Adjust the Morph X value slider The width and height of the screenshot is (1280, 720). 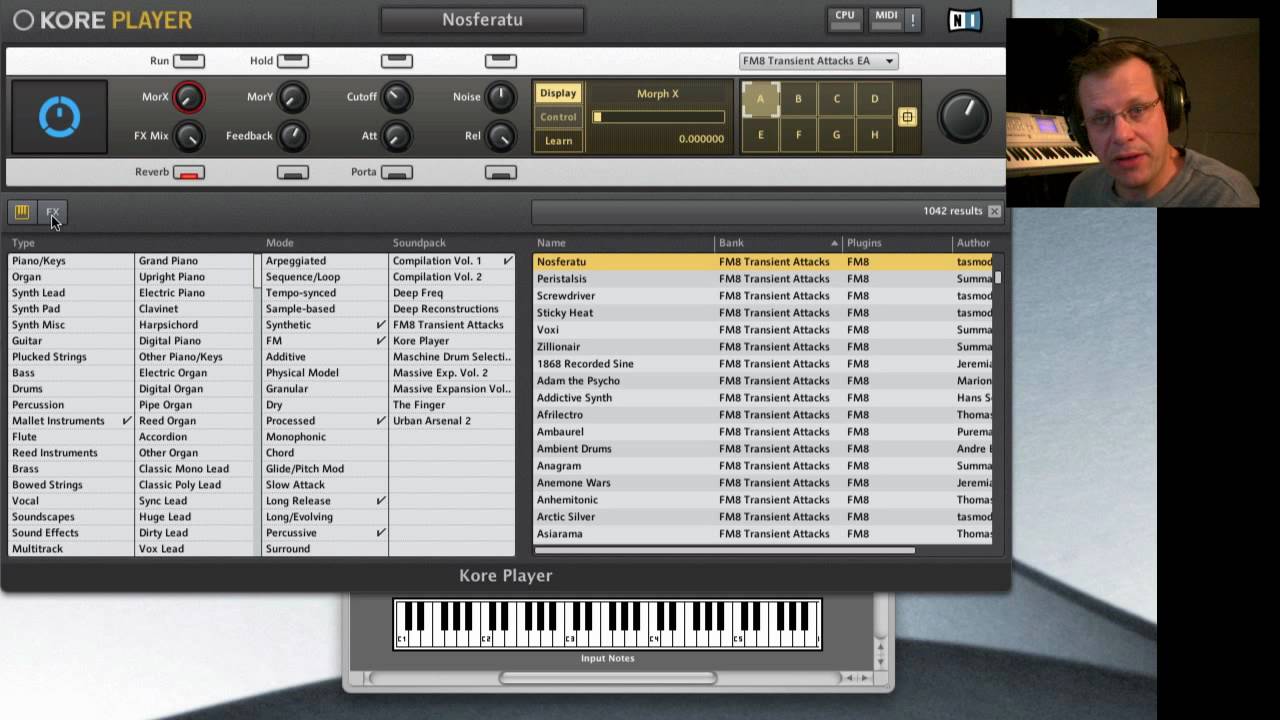click(658, 117)
